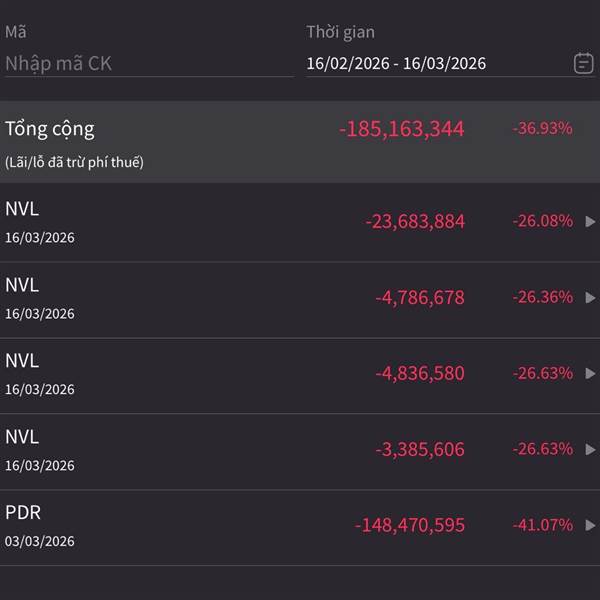The image size is (600, 600).
Task: Expand the NVL row with -3,385,606
Action: point(590,449)
